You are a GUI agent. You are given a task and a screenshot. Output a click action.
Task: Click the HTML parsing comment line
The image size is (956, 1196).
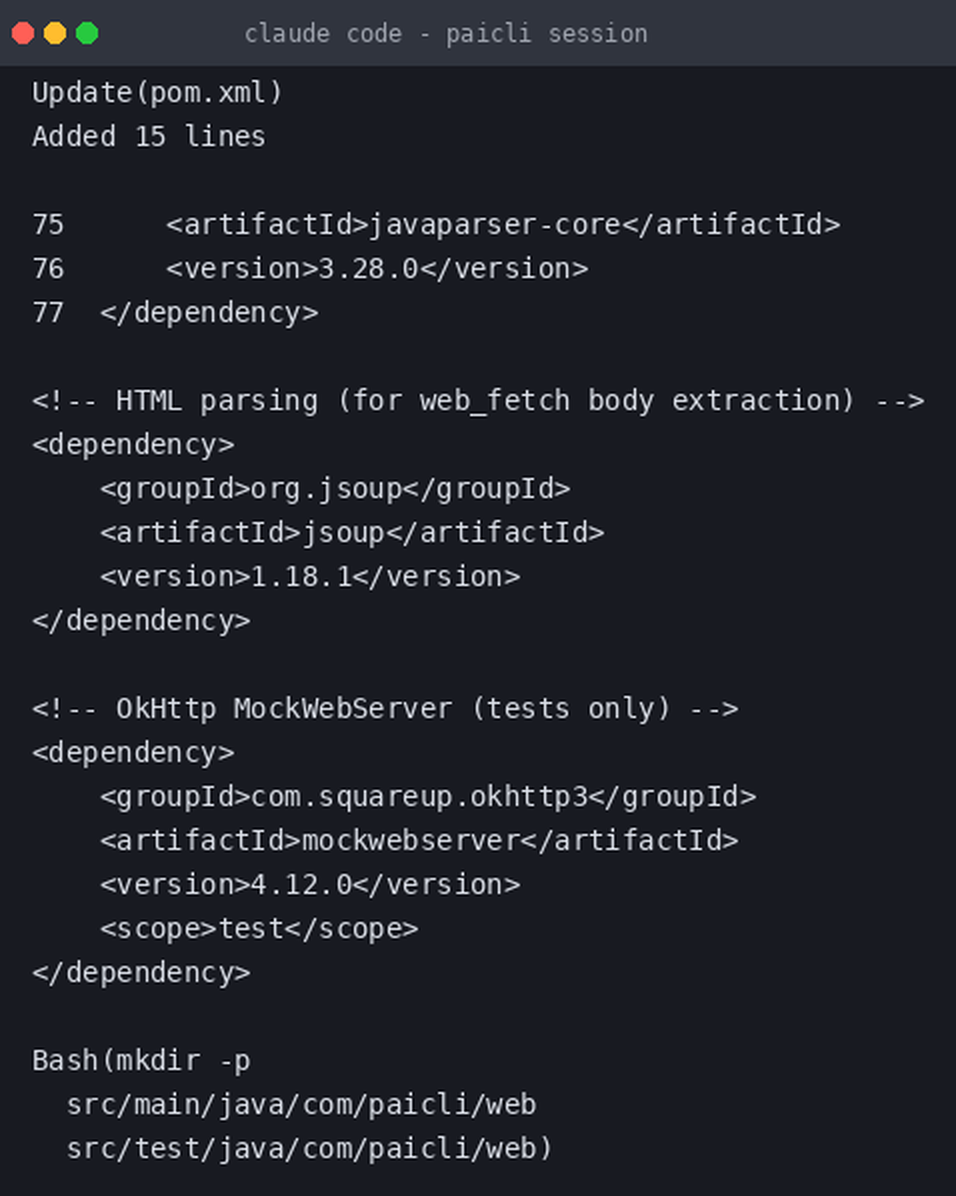pyautogui.click(x=478, y=400)
